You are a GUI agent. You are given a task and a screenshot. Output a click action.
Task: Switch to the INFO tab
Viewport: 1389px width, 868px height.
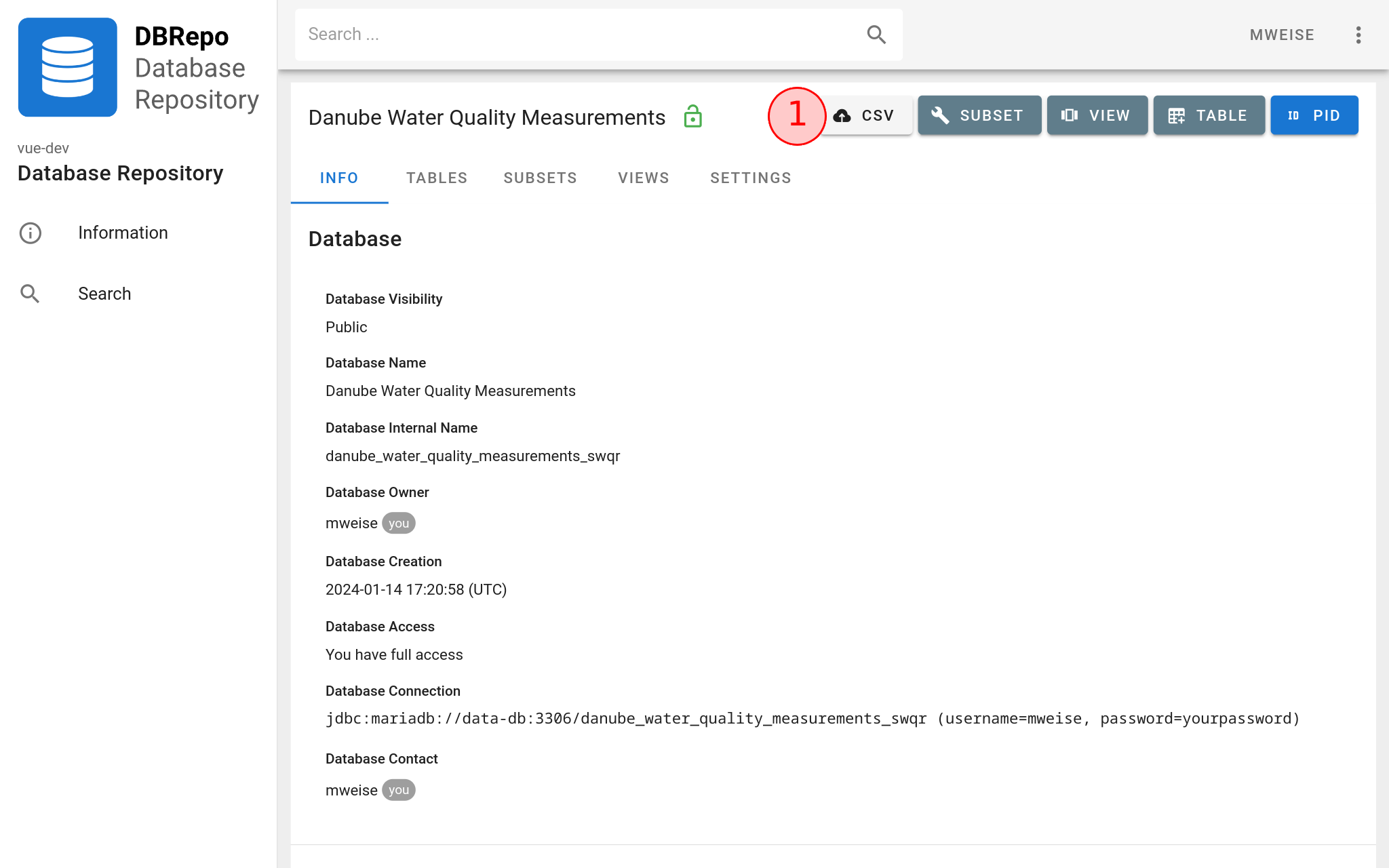[339, 178]
